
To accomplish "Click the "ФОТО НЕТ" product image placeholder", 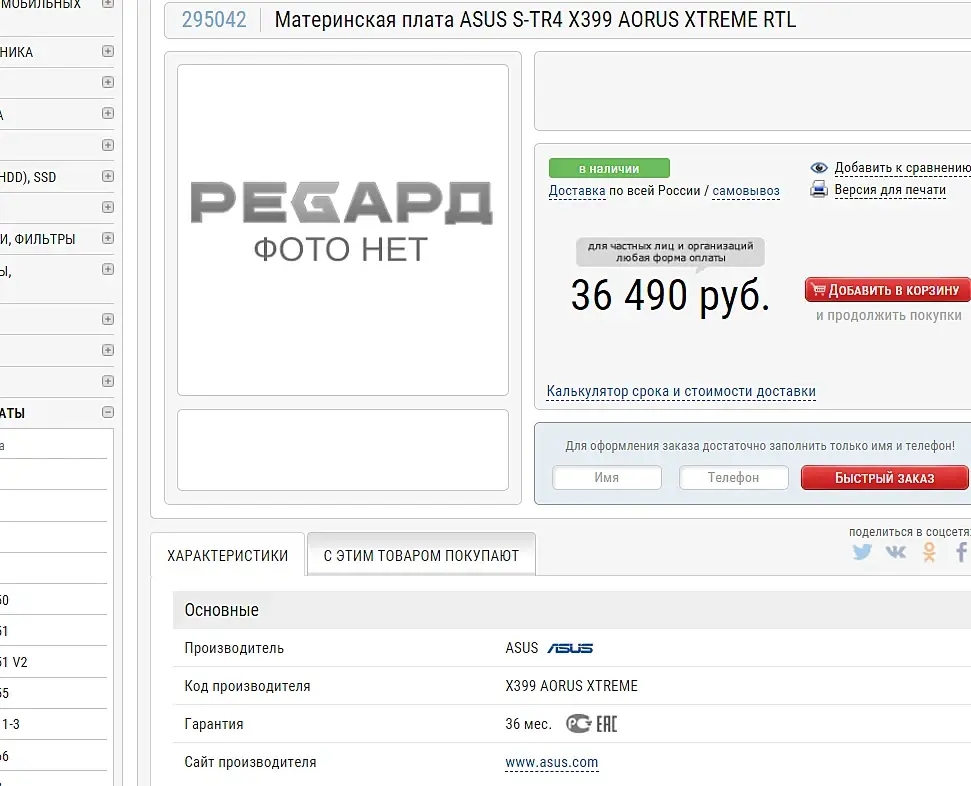I will (x=342, y=230).
